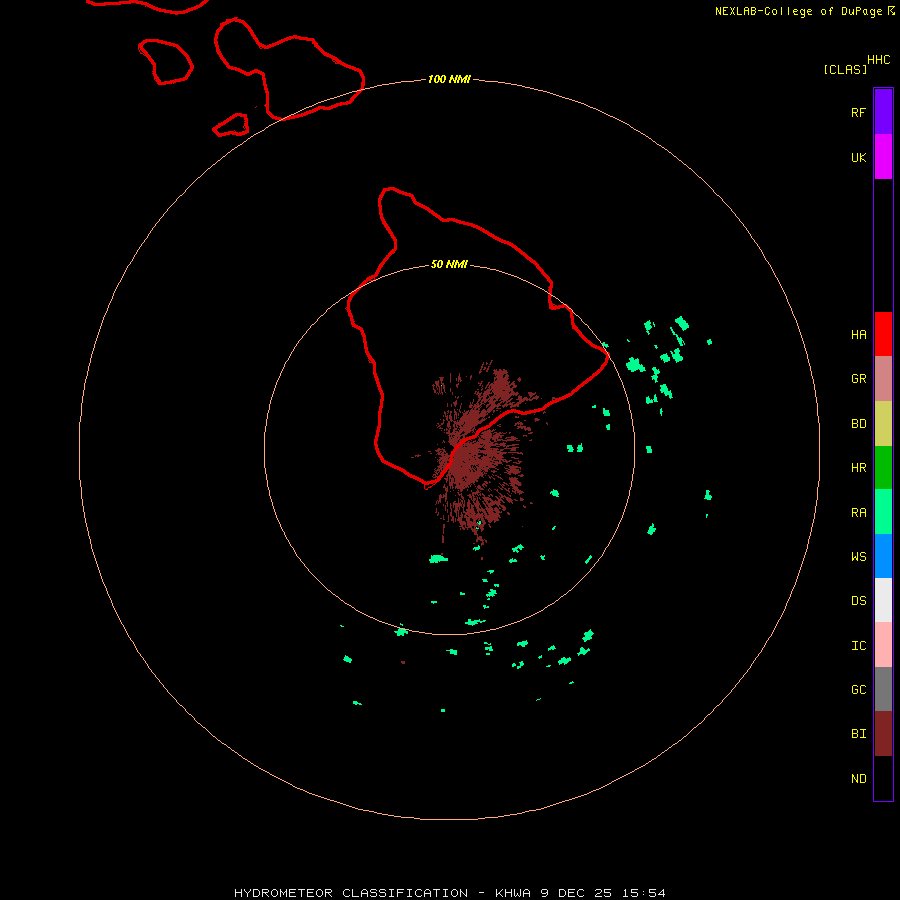This screenshot has height=900, width=900.
Task: Click the HA red legend swatch
Action: [883, 334]
